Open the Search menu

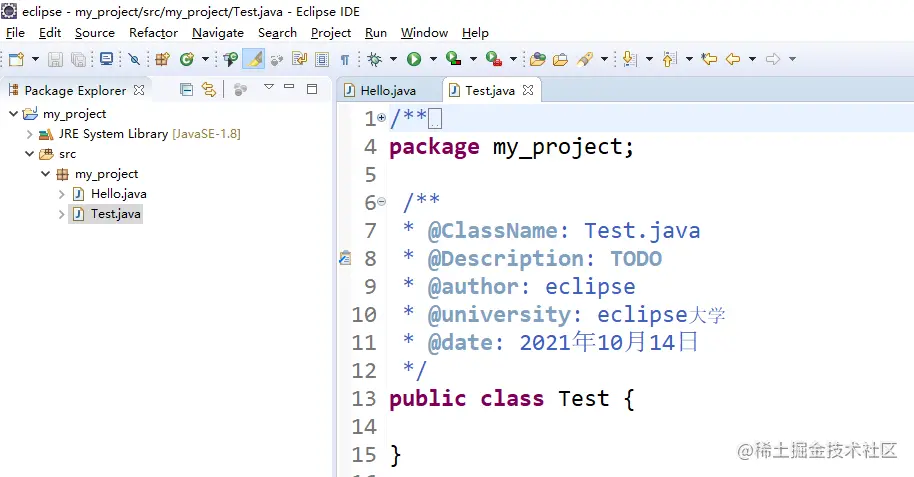[277, 33]
